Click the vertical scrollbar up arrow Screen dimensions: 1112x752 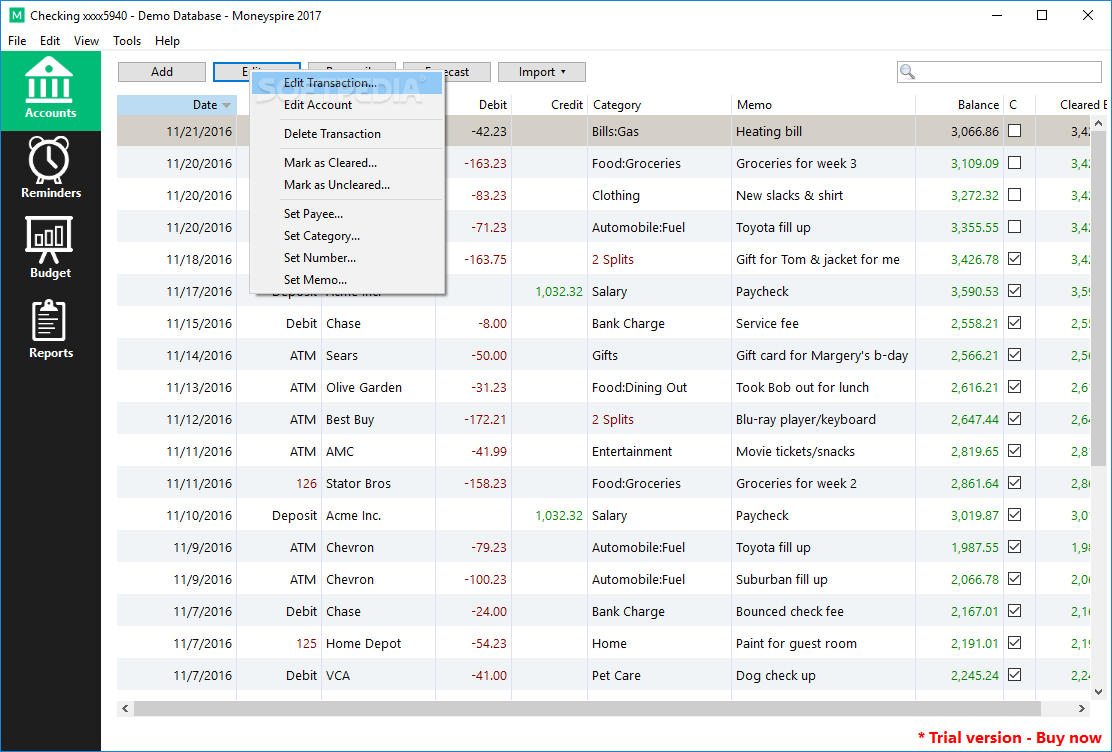pos(1099,123)
